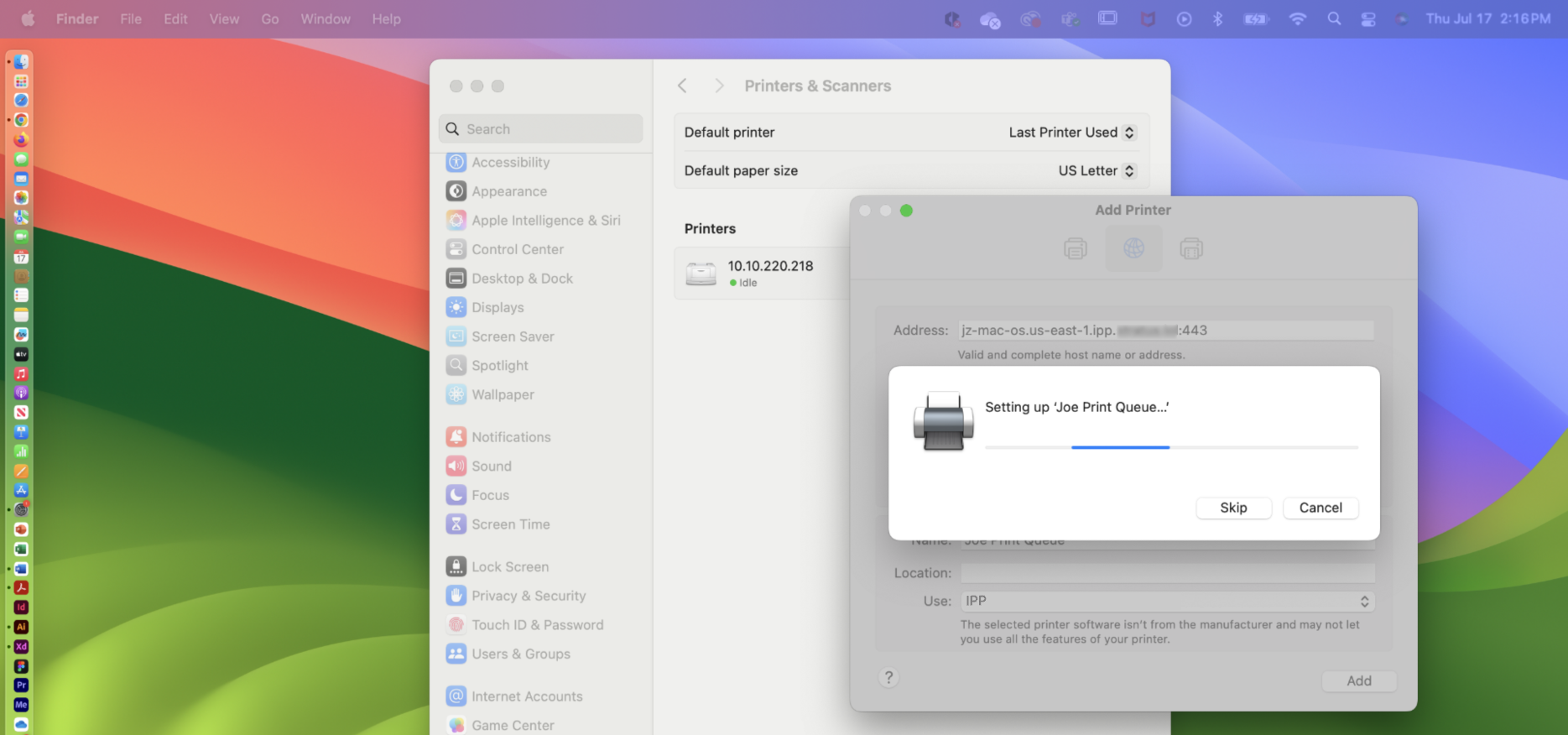Click the Bluetooth icon in menu bar
The image size is (1568, 735).
[1217, 18]
